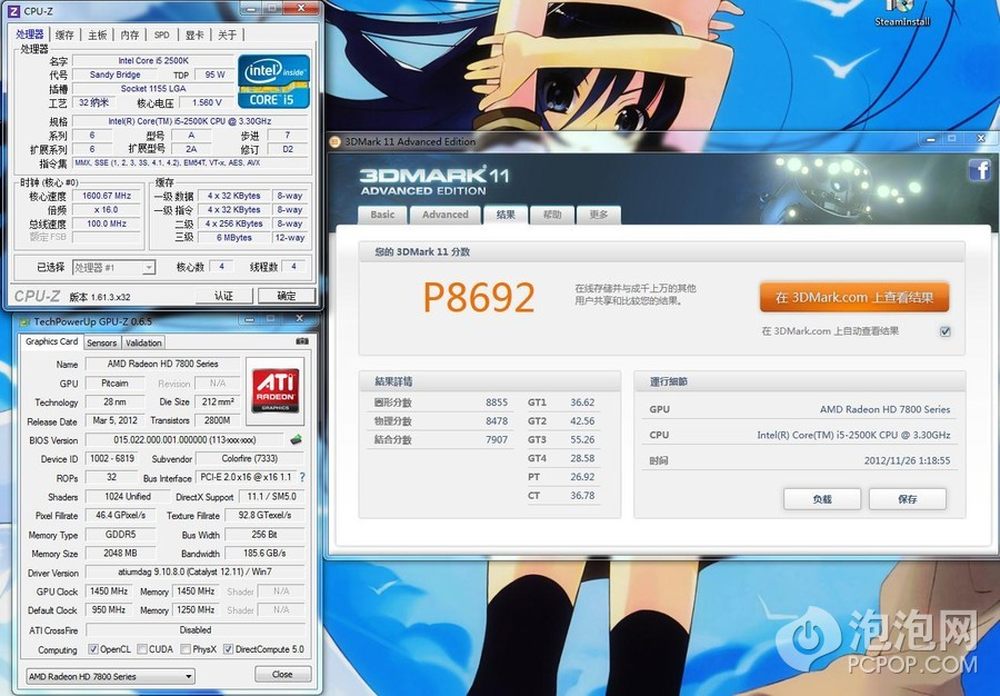This screenshot has width=1000, height=696.
Task: Select the 结果 tab in 3DMark 11
Action: click(x=506, y=214)
